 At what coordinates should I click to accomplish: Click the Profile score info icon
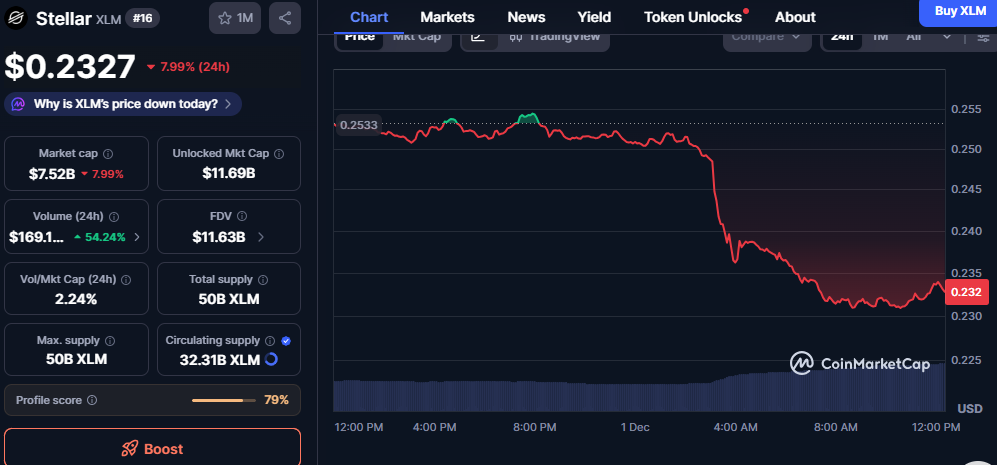(x=92, y=400)
